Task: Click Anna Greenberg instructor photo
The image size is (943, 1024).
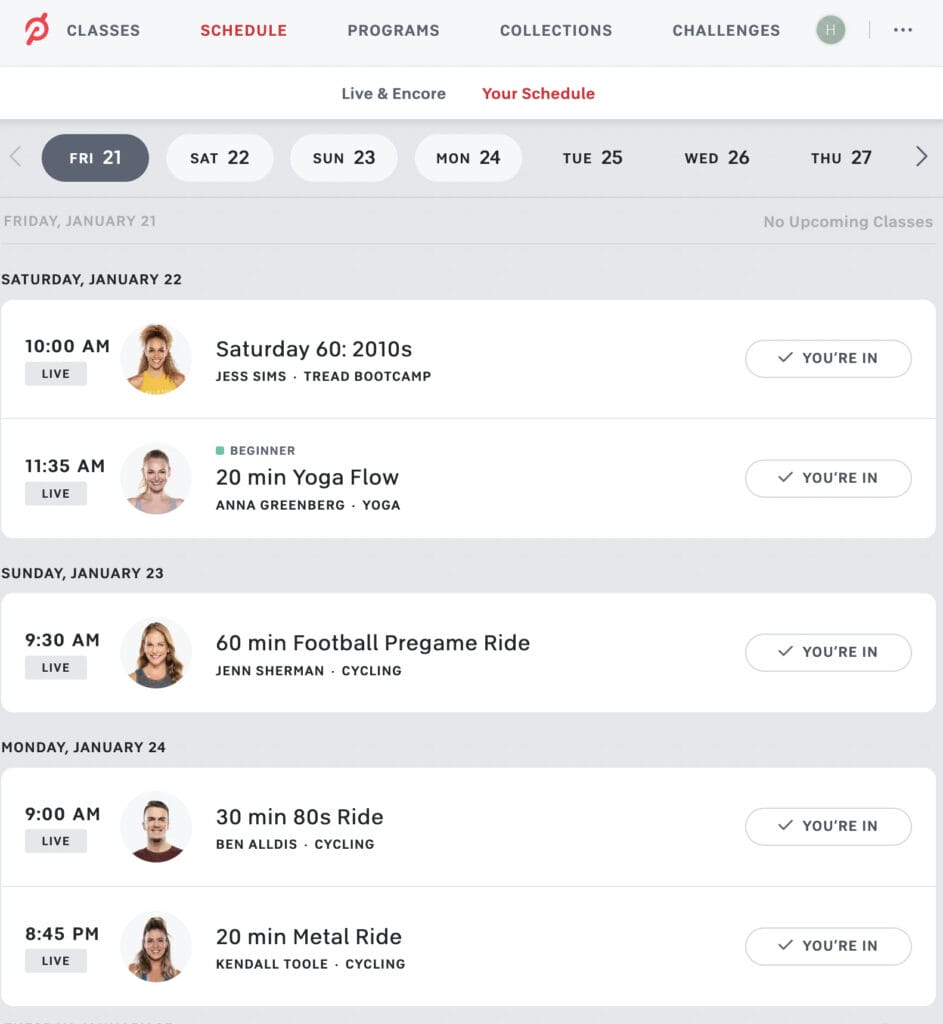Action: 156,479
